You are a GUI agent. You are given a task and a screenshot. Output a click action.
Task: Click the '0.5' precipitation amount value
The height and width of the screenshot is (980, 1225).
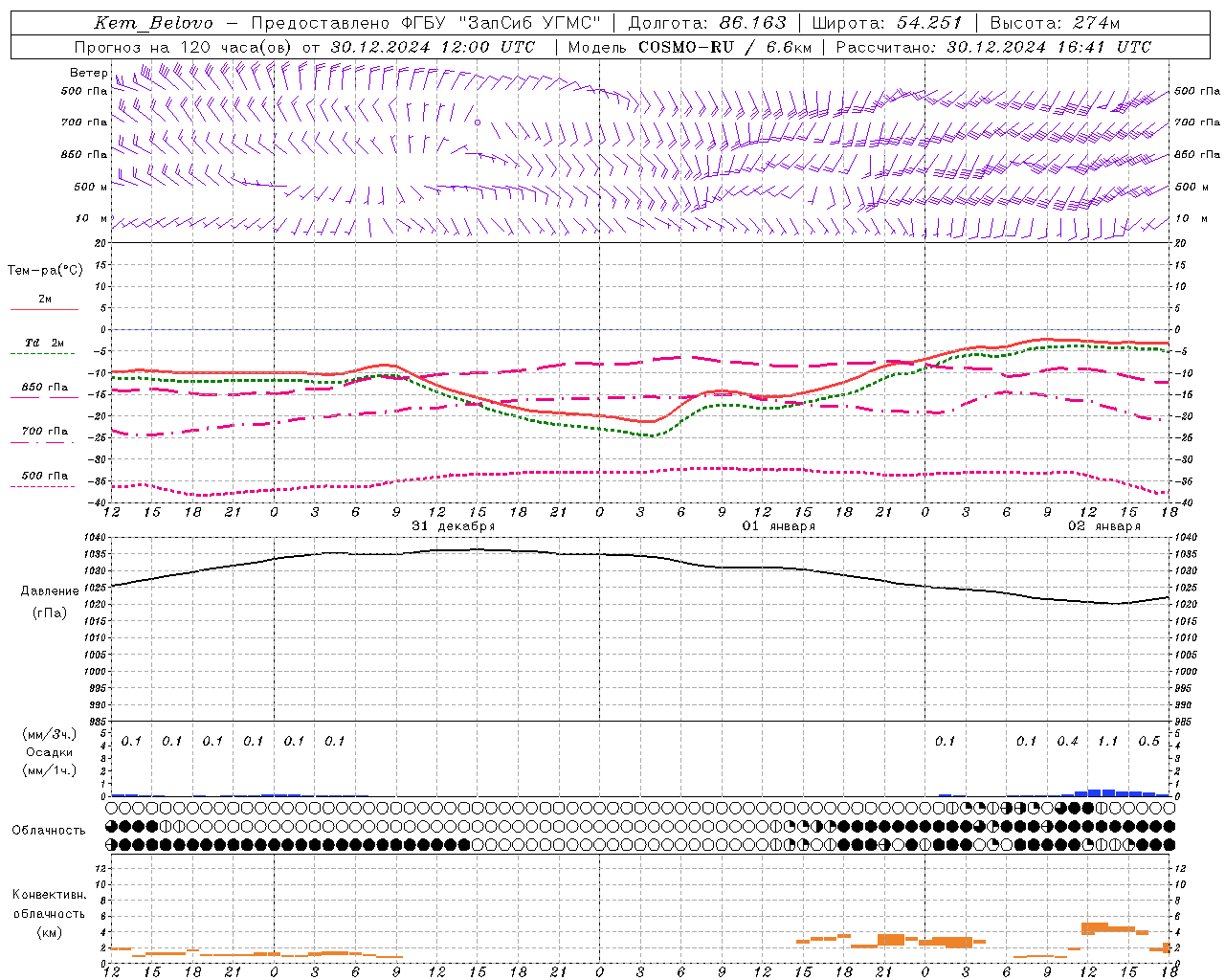pyautogui.click(x=1148, y=742)
